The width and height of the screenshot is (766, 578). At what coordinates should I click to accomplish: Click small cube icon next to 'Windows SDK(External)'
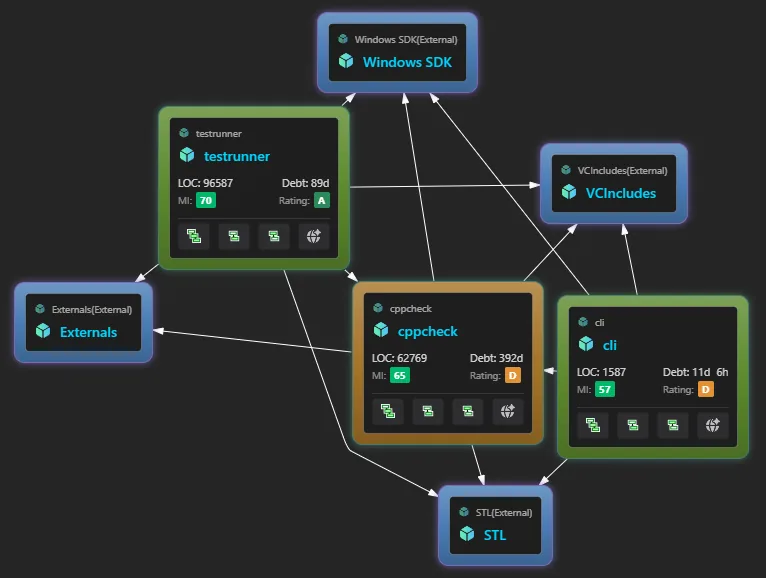343,39
